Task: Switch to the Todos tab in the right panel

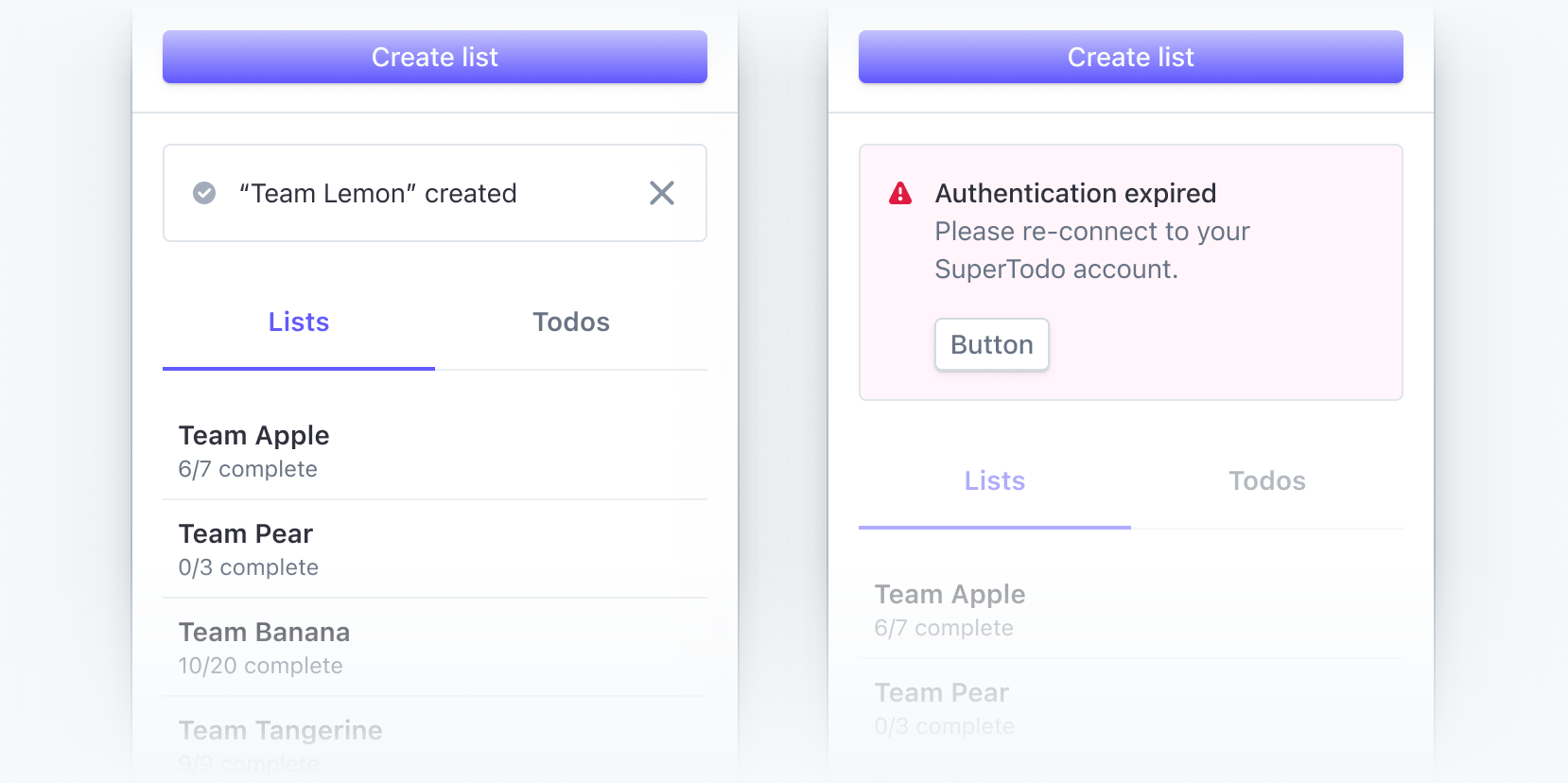Action: (x=1266, y=481)
